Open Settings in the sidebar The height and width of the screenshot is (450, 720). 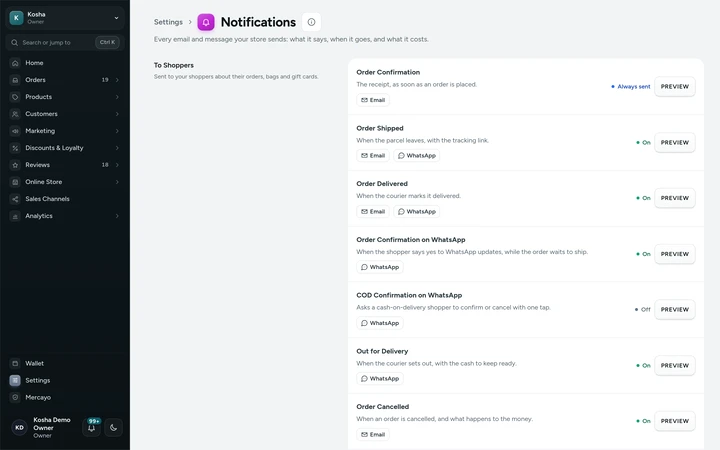click(65, 380)
